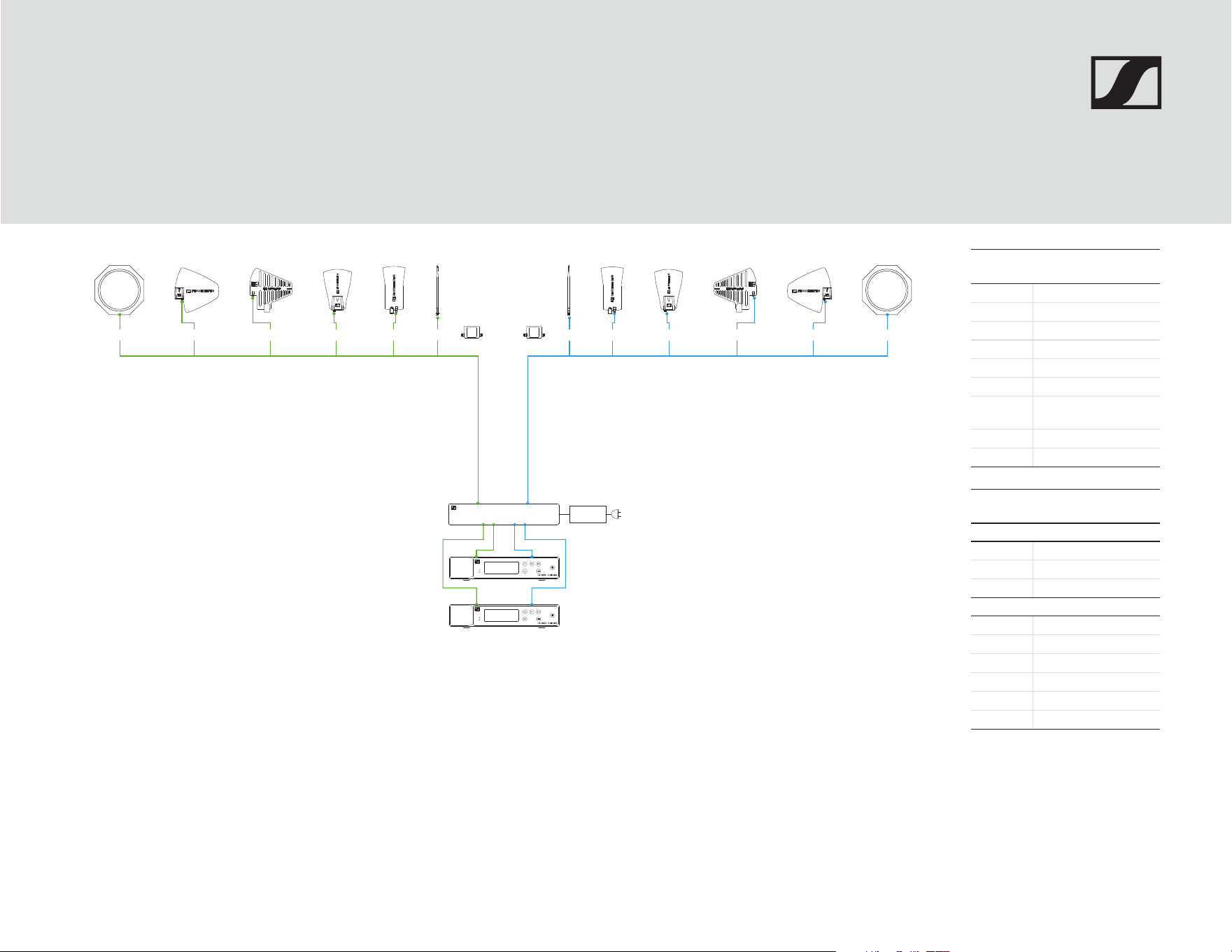Screen dimensions: 1232x952
Task: Click the round power button on the lower receiver
Action: (553, 616)
